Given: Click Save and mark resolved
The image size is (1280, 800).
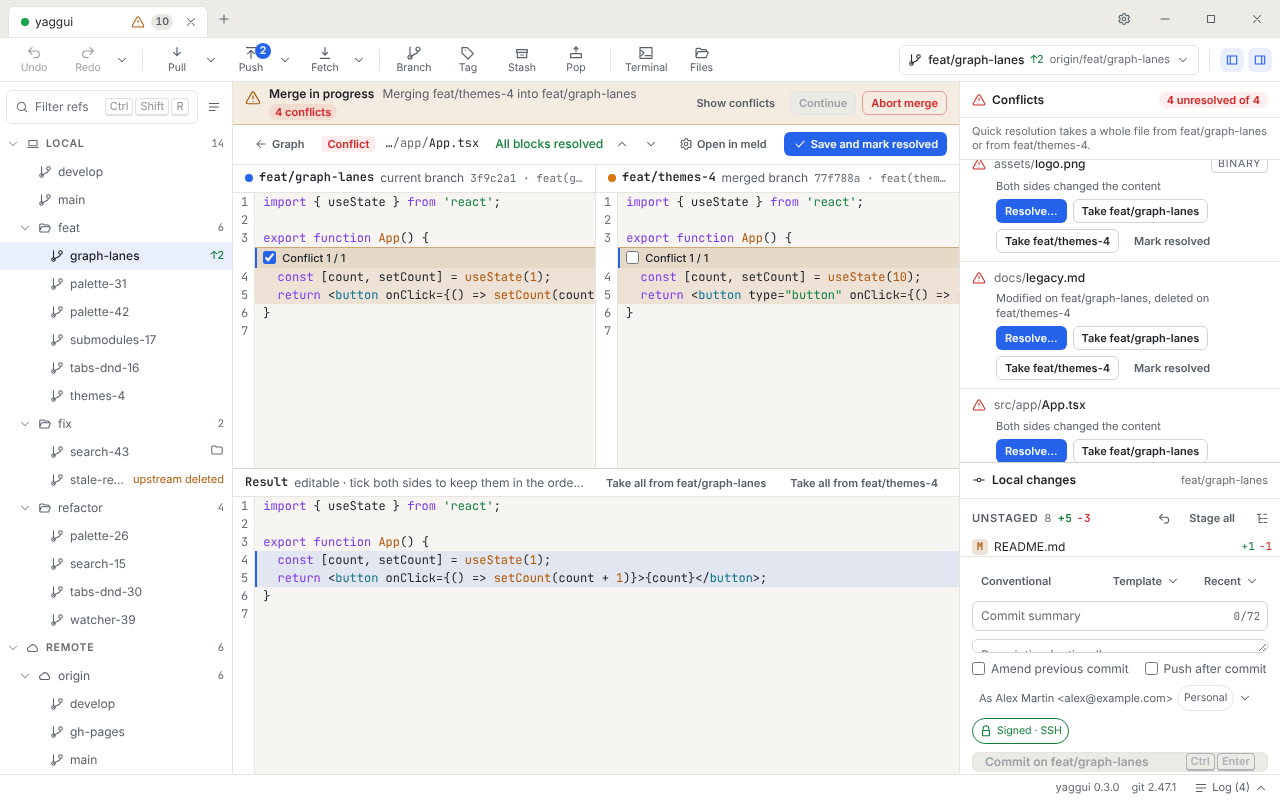Looking at the screenshot, I should coord(865,144).
